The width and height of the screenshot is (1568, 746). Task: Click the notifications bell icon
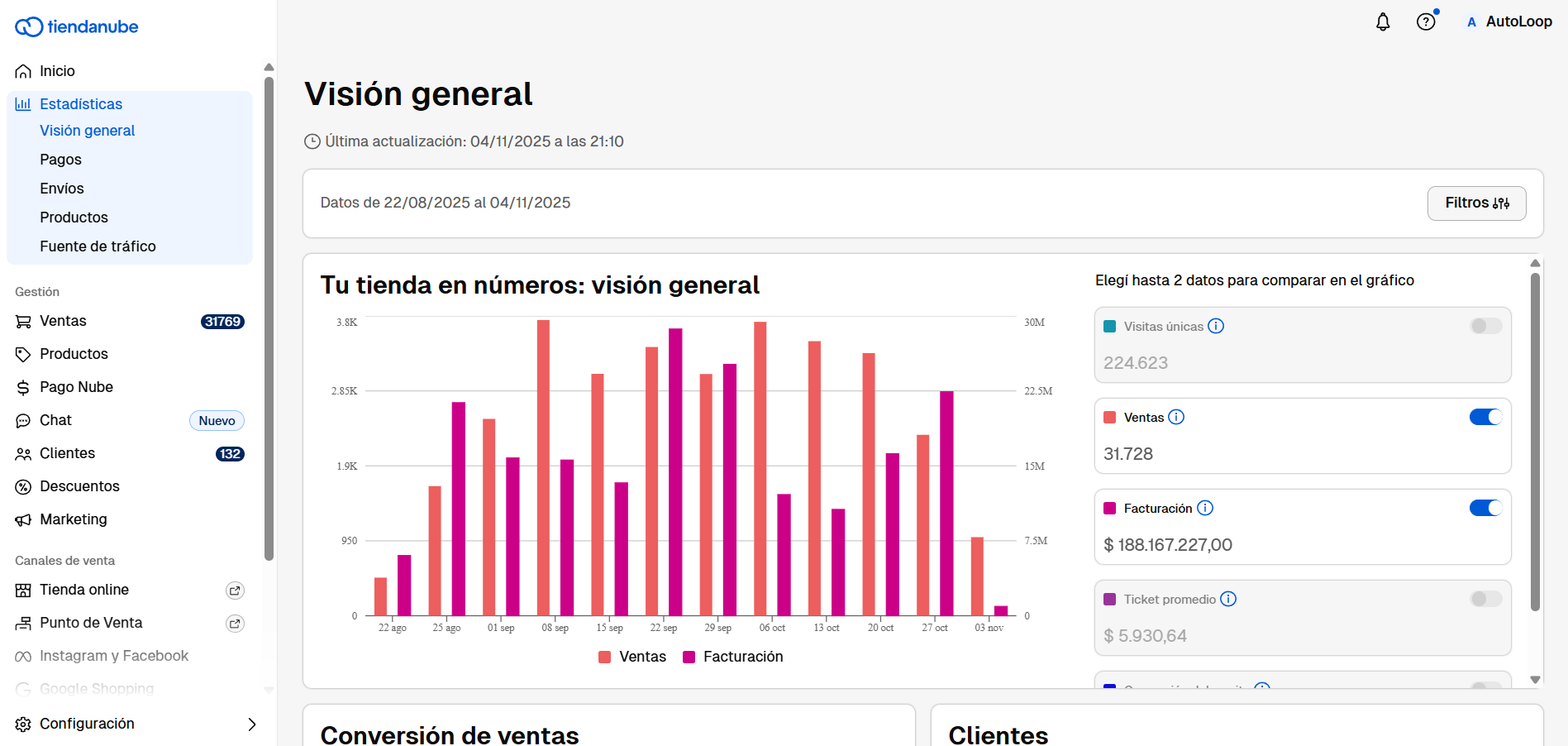pos(1382,22)
